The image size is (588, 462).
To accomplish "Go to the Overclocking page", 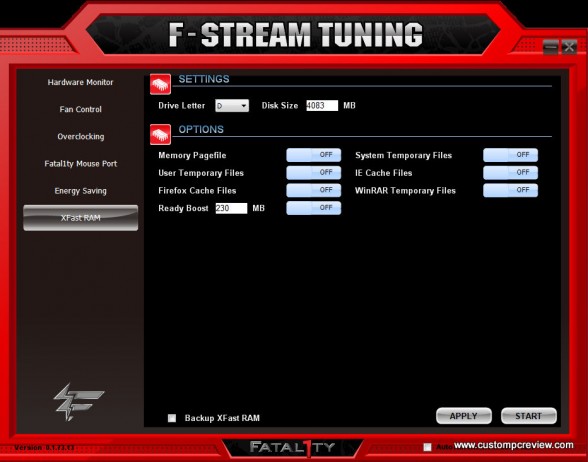I will tap(81, 136).
